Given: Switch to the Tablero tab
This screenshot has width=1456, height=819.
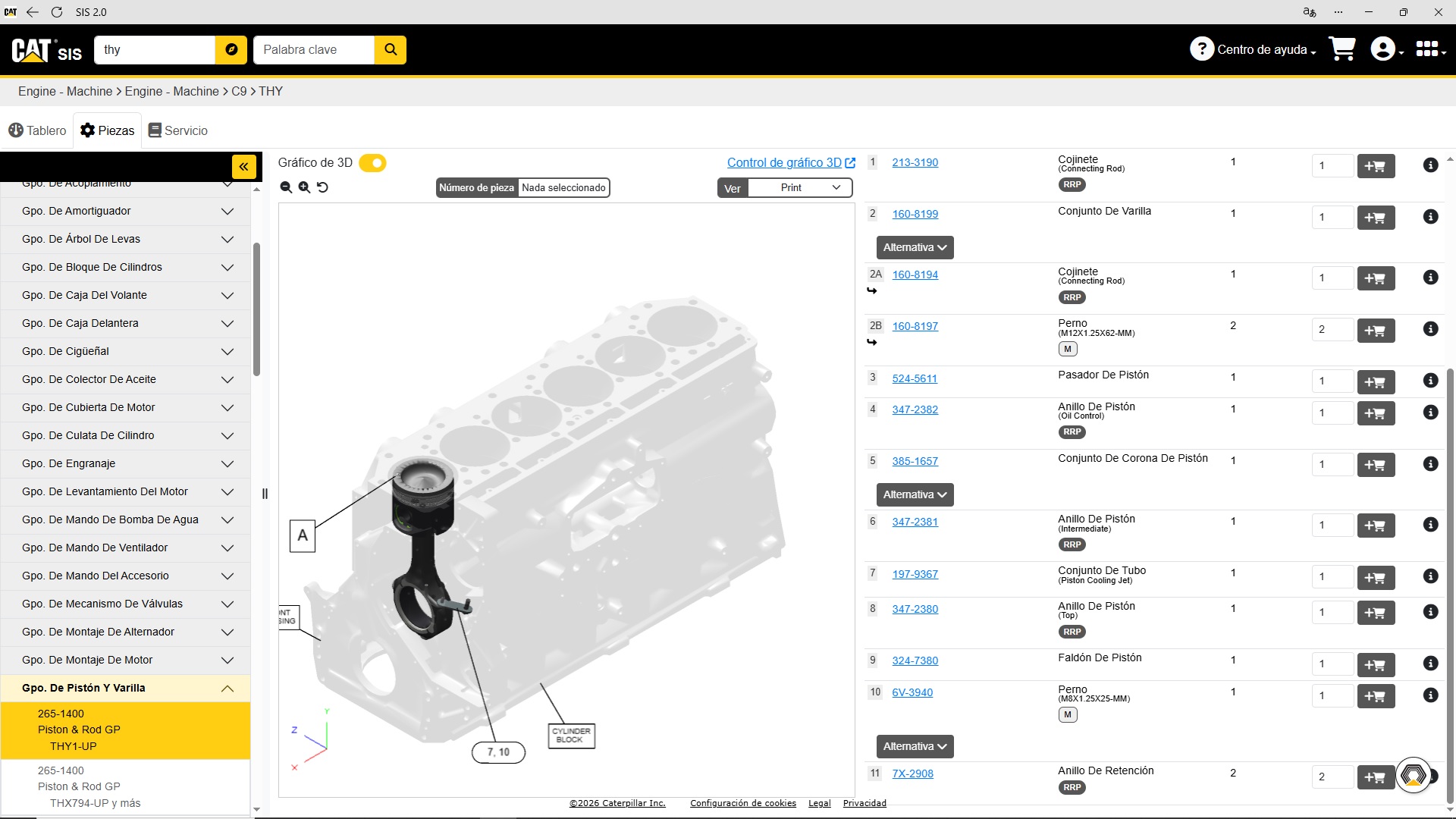Looking at the screenshot, I should click(x=37, y=130).
